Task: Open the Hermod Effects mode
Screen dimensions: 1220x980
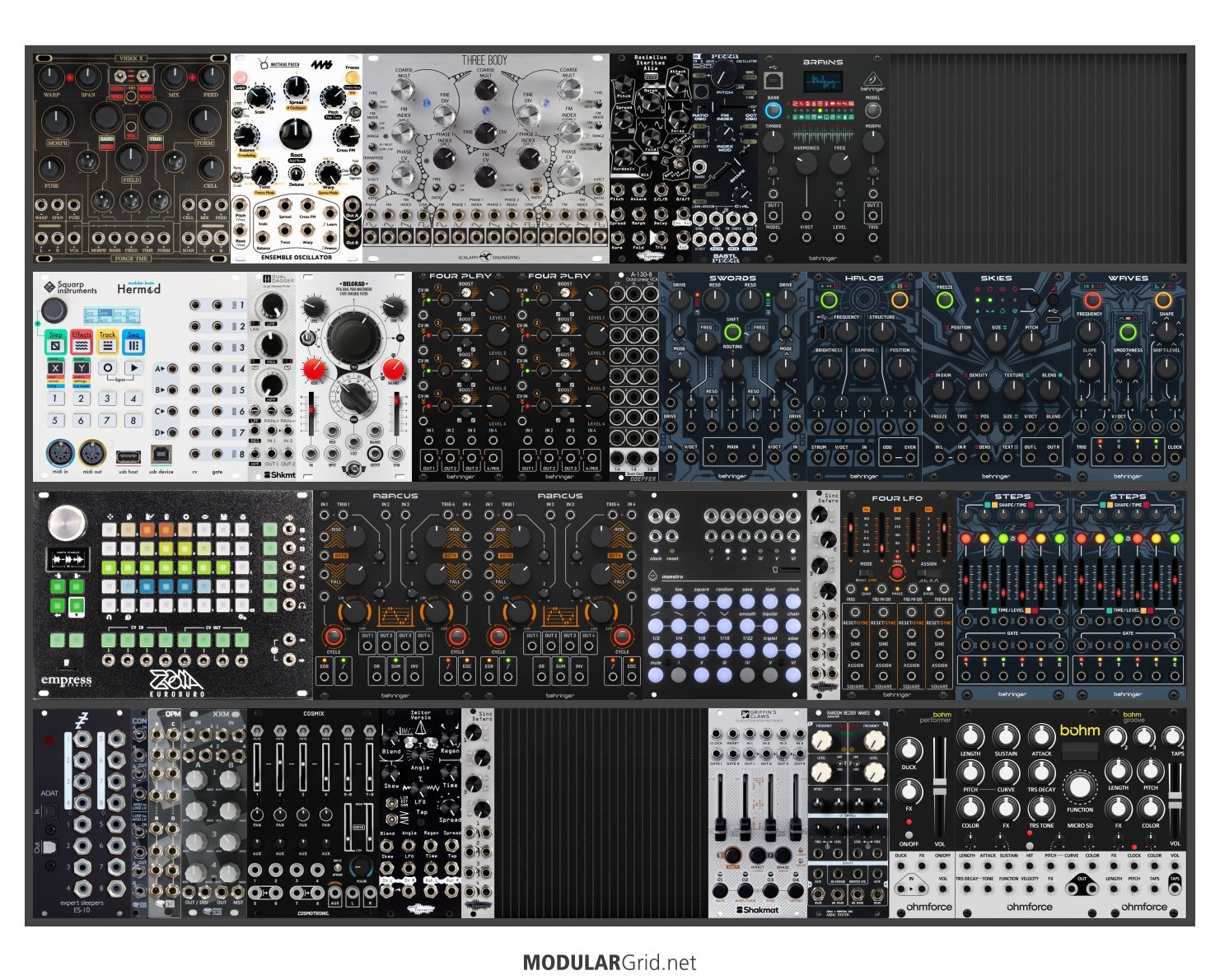Action: 82,342
